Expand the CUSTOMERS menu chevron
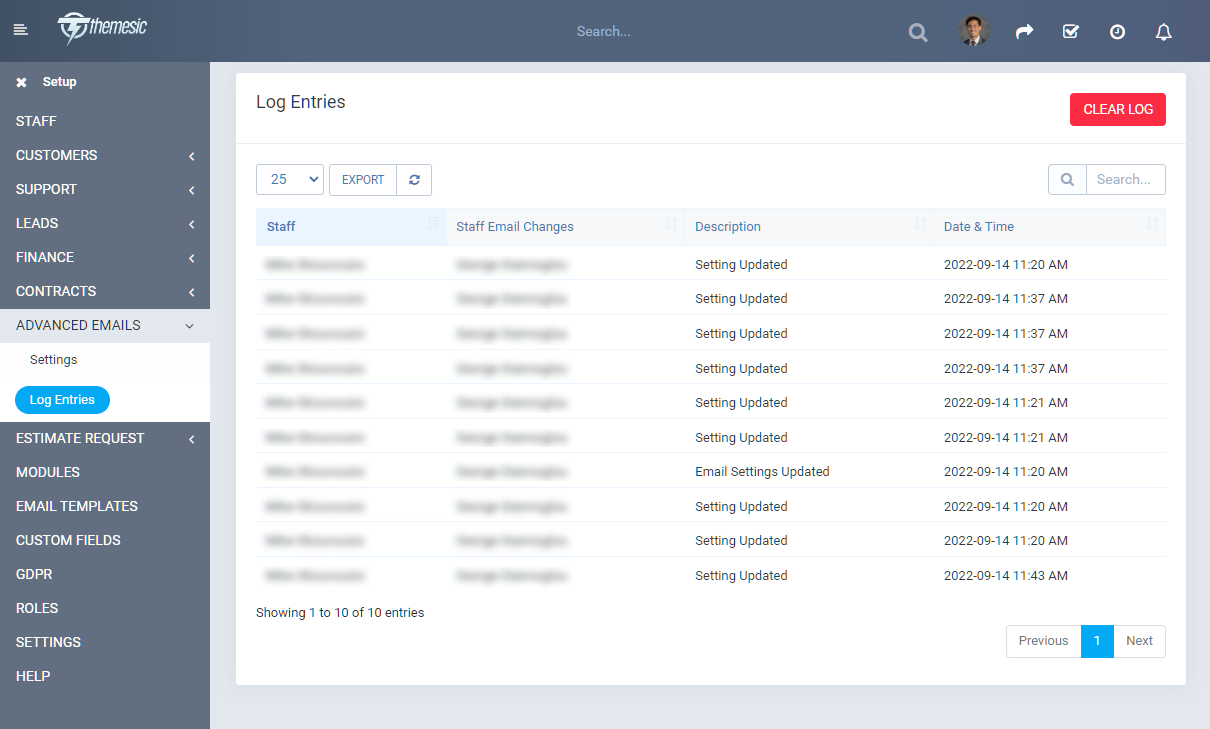The width and height of the screenshot is (1210, 729). (192, 155)
